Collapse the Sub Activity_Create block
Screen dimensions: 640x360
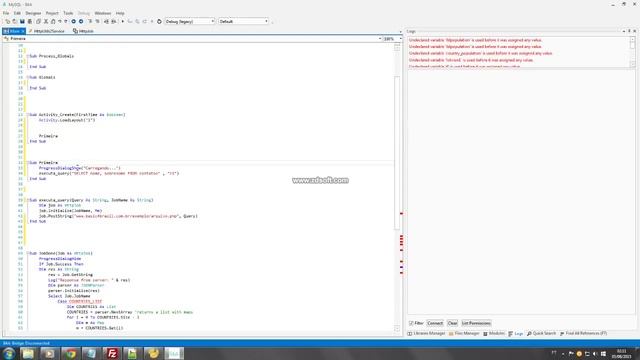pos(28,115)
